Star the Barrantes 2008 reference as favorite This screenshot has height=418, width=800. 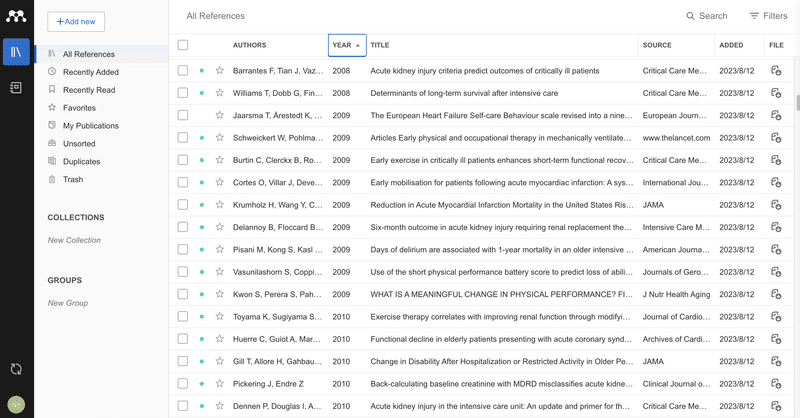point(219,71)
